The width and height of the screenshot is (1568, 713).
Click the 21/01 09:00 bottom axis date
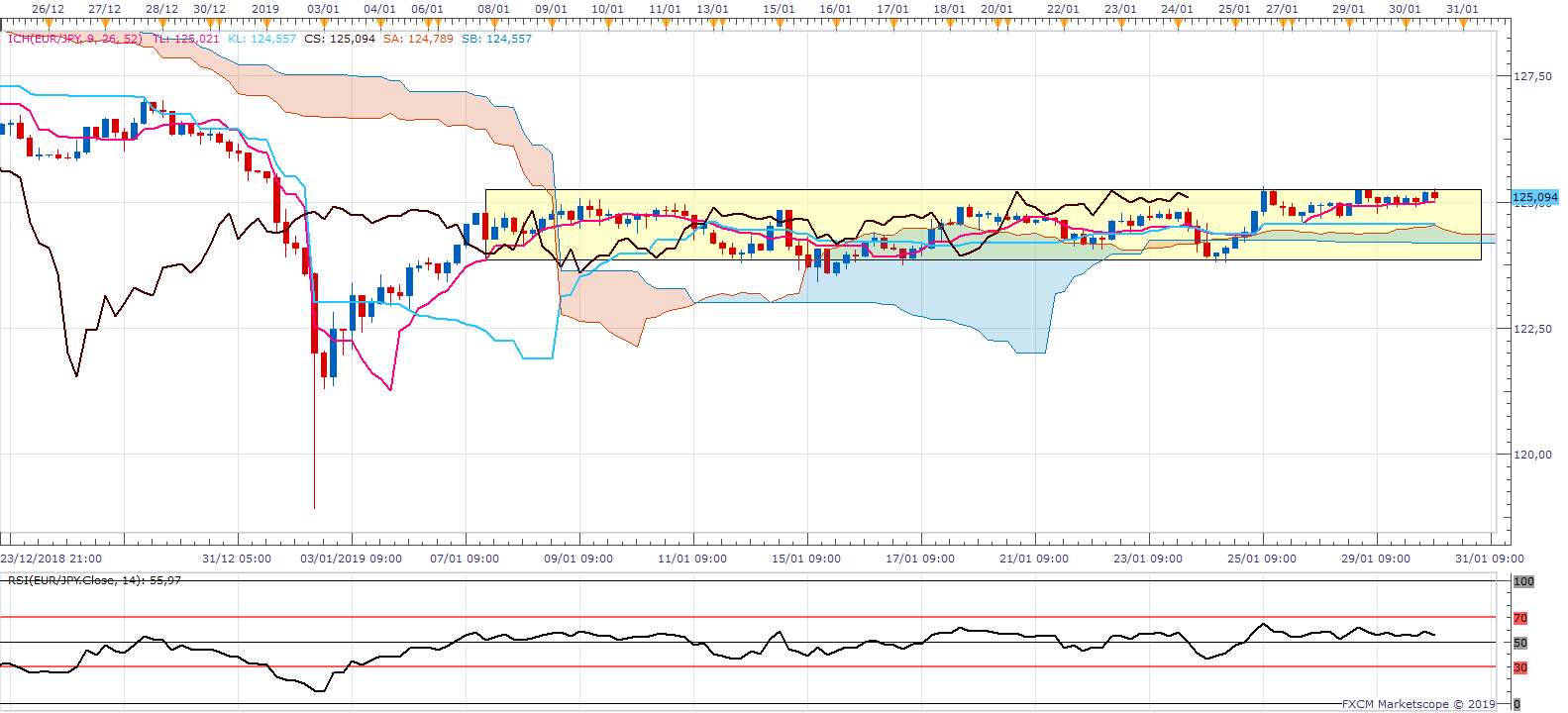[x=1033, y=559]
